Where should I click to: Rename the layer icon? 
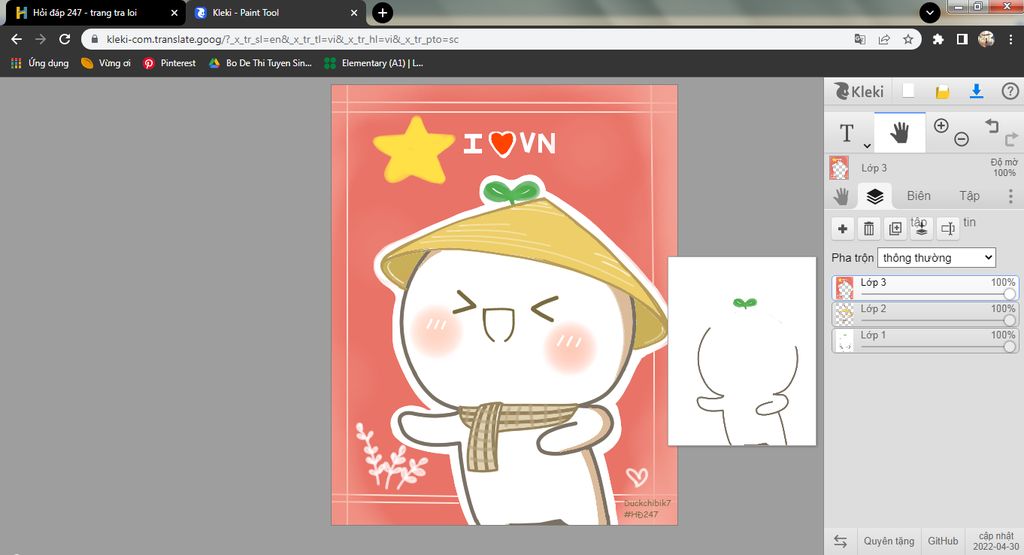(948, 229)
